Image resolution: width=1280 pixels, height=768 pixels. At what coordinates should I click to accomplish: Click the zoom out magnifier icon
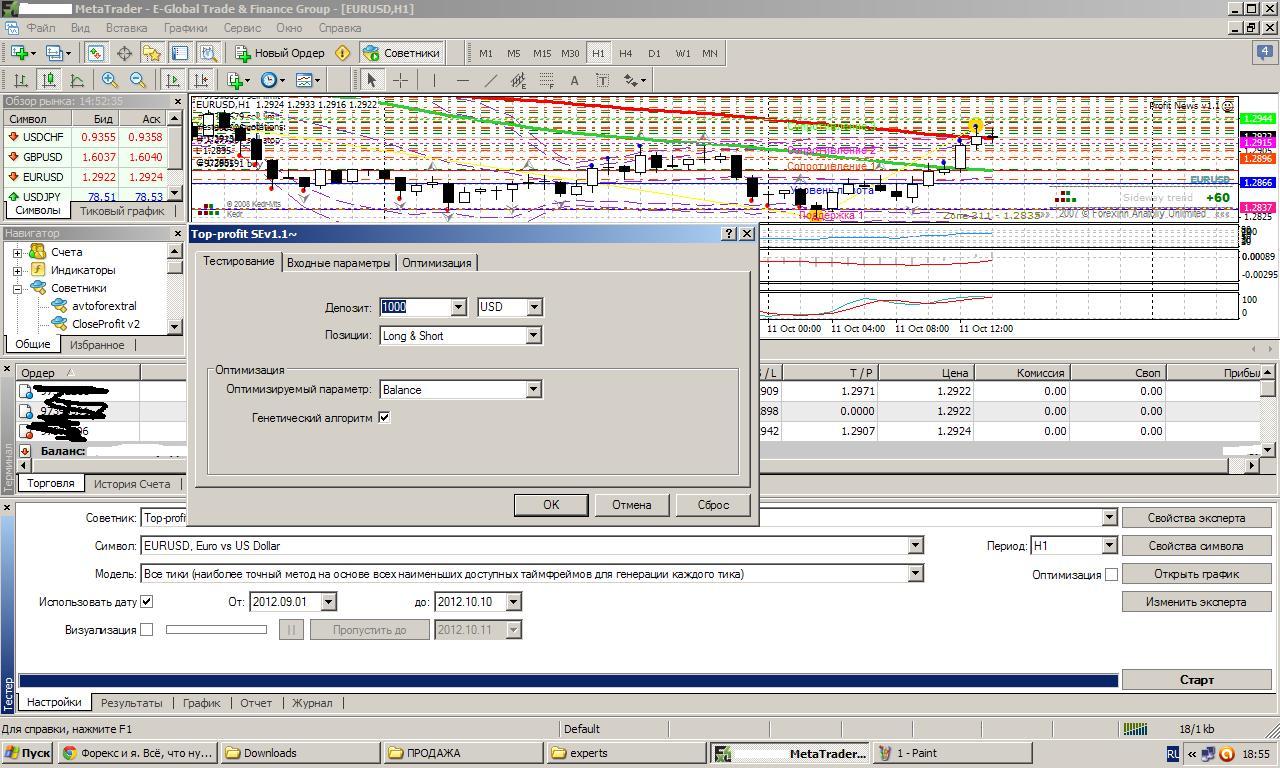(x=137, y=80)
